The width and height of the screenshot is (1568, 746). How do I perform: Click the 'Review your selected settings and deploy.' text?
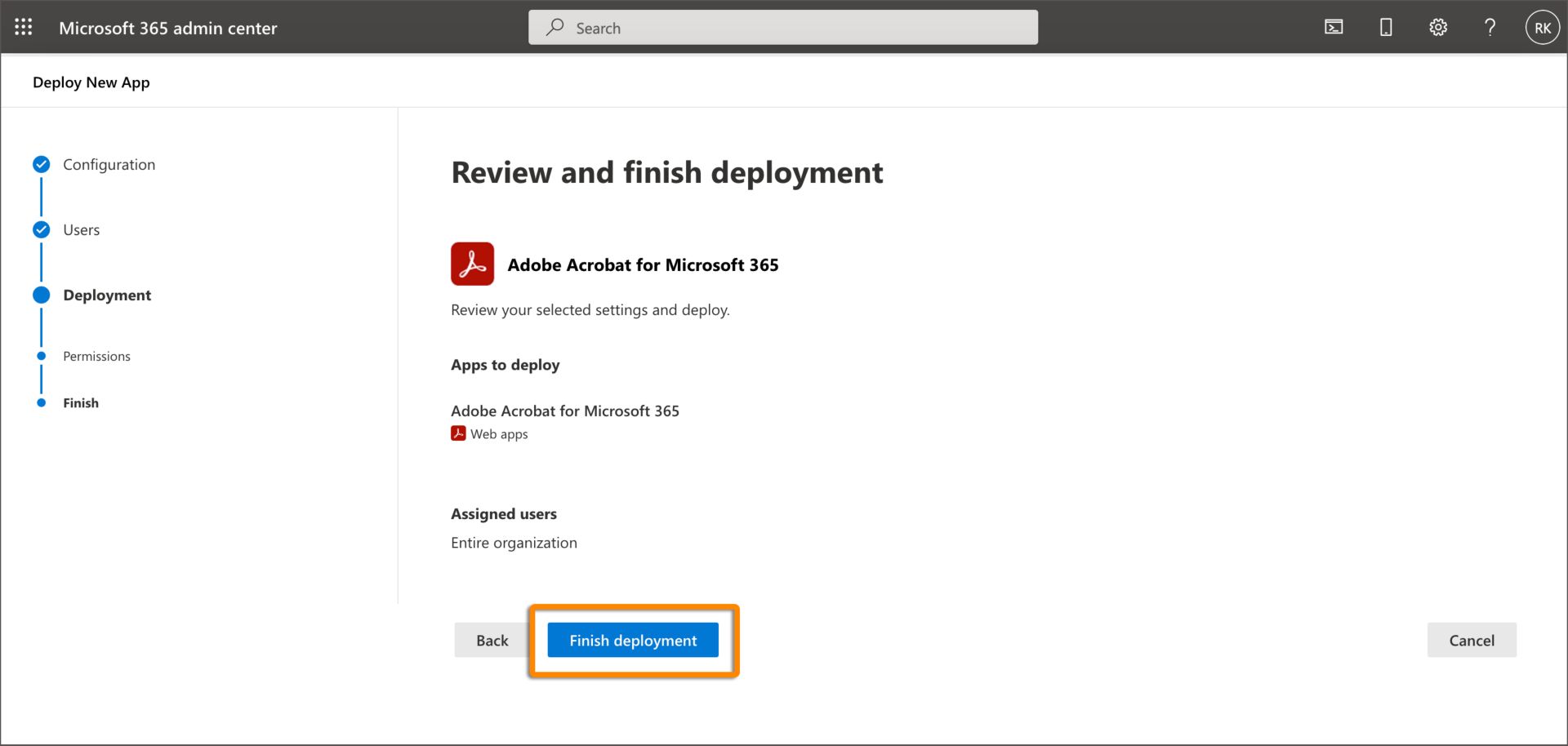coord(590,310)
